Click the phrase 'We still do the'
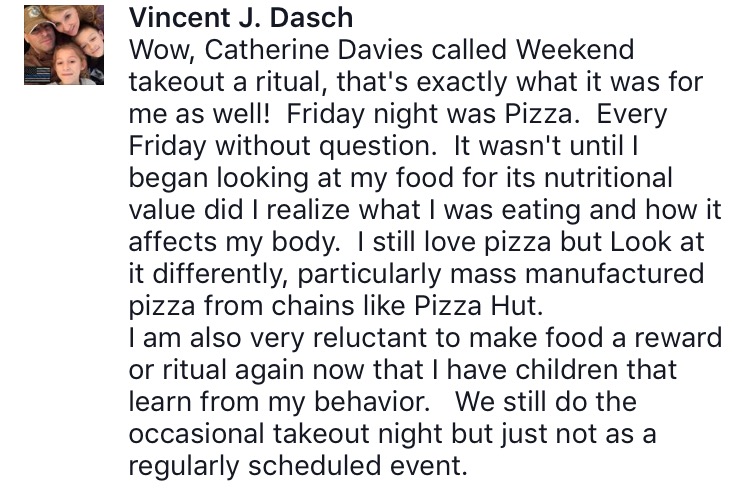Screen dimensions: 750x488 coord(546,402)
